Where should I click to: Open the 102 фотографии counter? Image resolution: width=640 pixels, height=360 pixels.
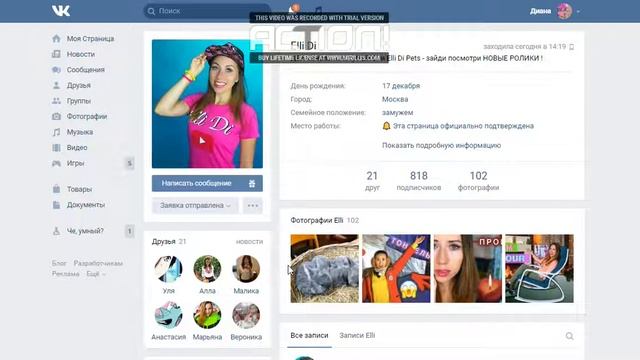pyautogui.click(x=478, y=181)
